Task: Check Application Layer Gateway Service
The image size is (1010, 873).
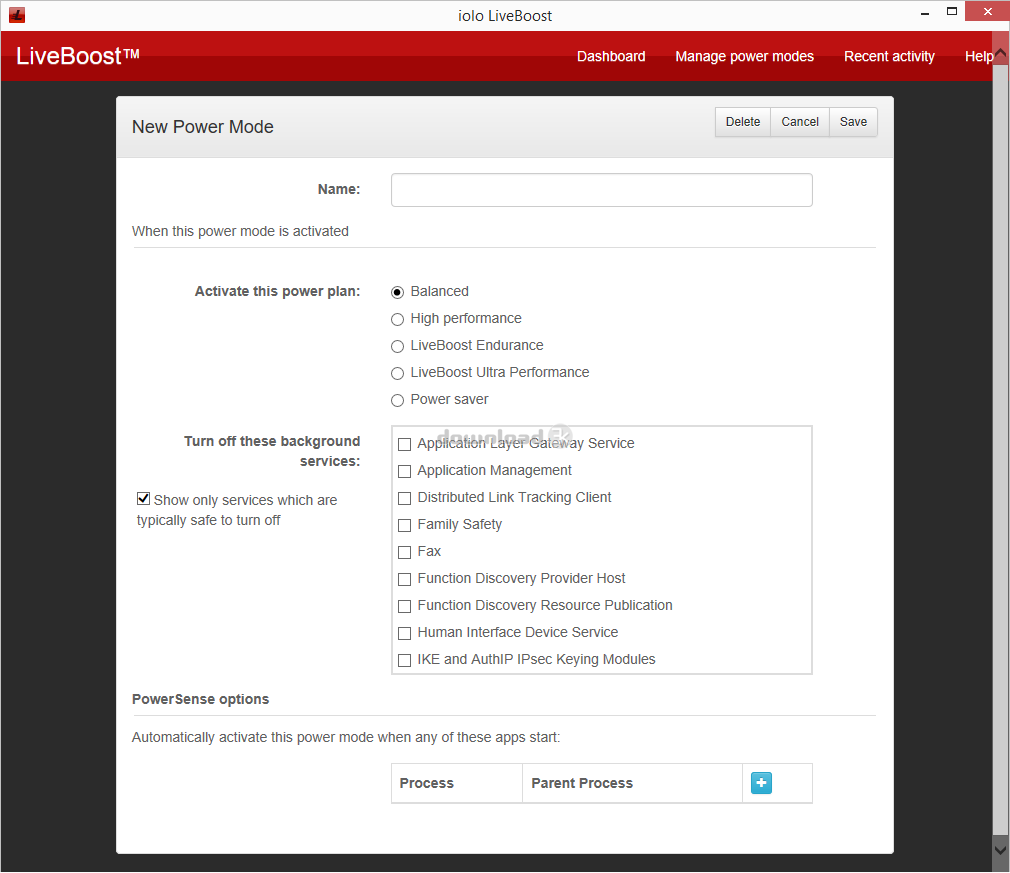Action: (x=405, y=445)
